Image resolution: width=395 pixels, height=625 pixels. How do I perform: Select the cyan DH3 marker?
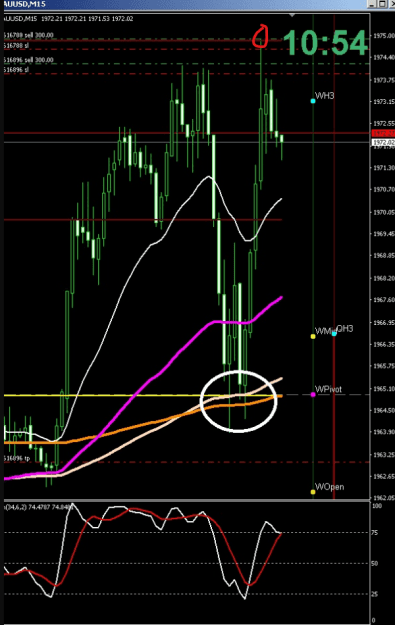(x=334, y=333)
